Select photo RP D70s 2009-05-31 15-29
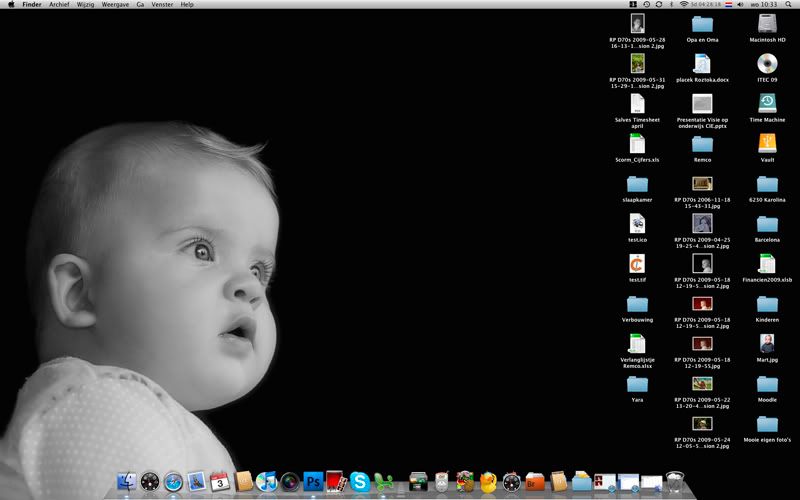This screenshot has height=500, width=800. 637,64
